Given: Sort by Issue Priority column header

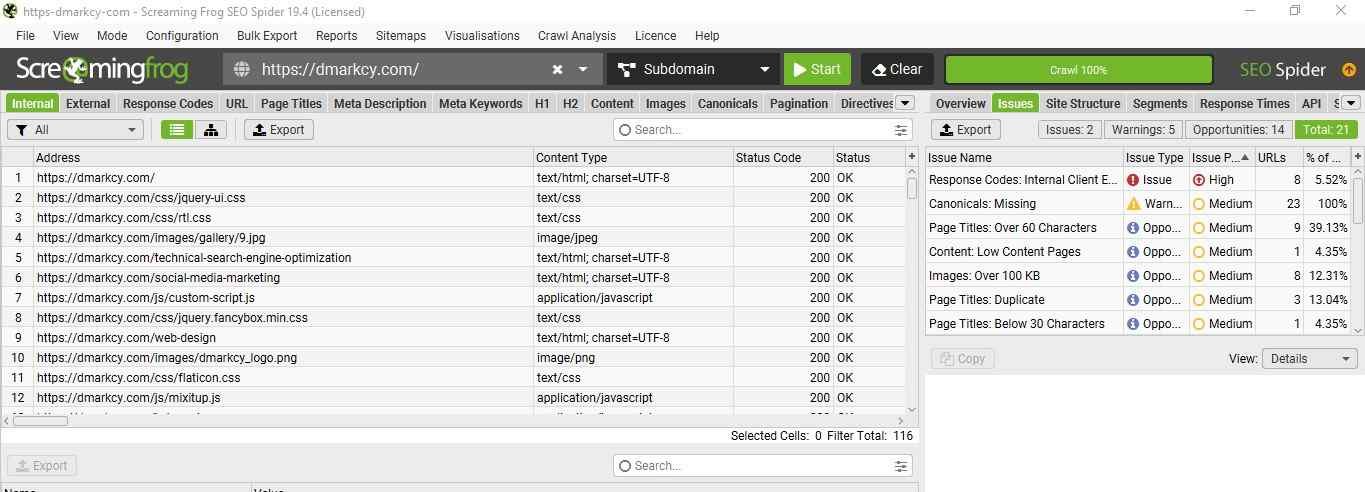Looking at the screenshot, I should [1221, 157].
